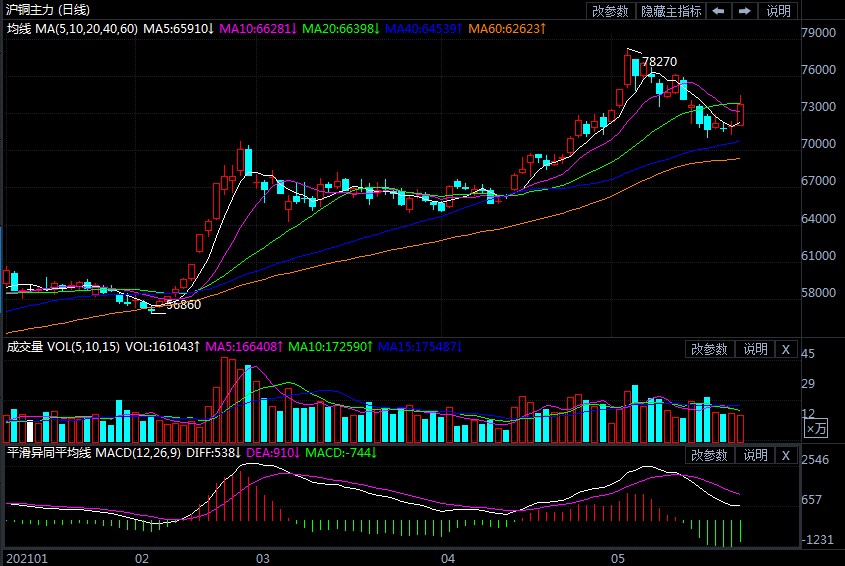Select the 均线 MA(5,10,20,40,60) indicator label

click(x=71, y=28)
